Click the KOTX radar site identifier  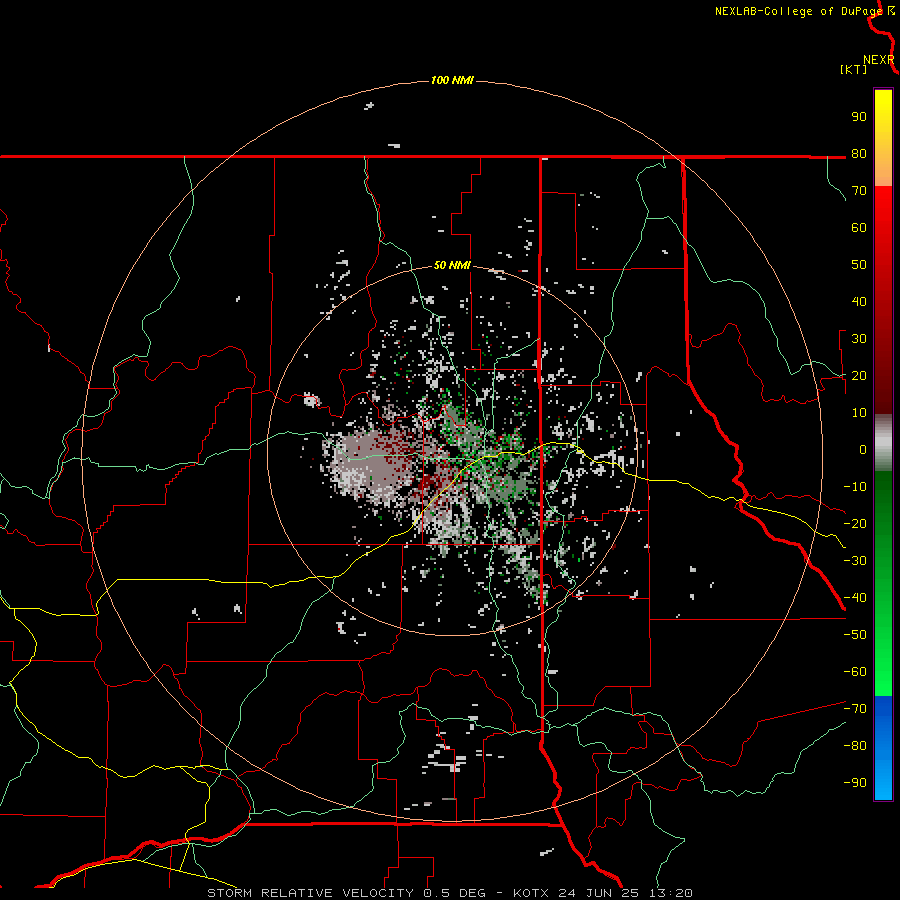tap(531, 893)
